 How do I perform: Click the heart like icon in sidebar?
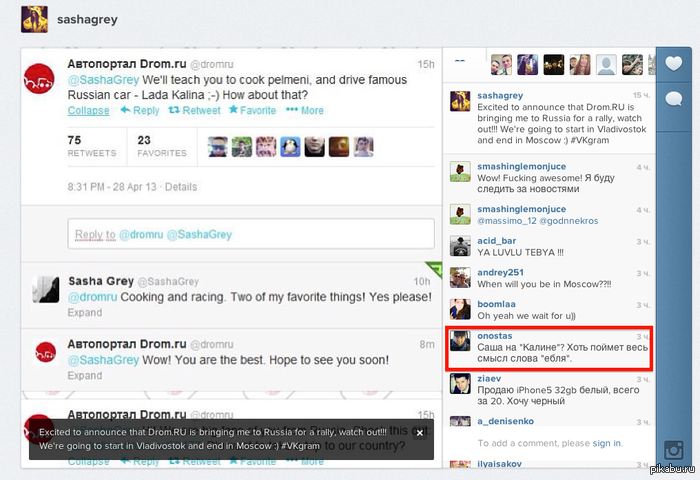673,64
